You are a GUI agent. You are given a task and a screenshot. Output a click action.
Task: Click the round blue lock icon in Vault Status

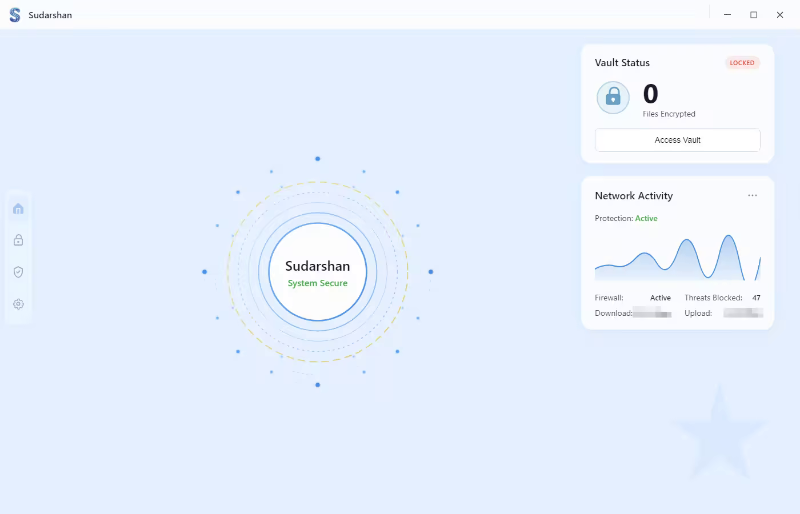(613, 97)
